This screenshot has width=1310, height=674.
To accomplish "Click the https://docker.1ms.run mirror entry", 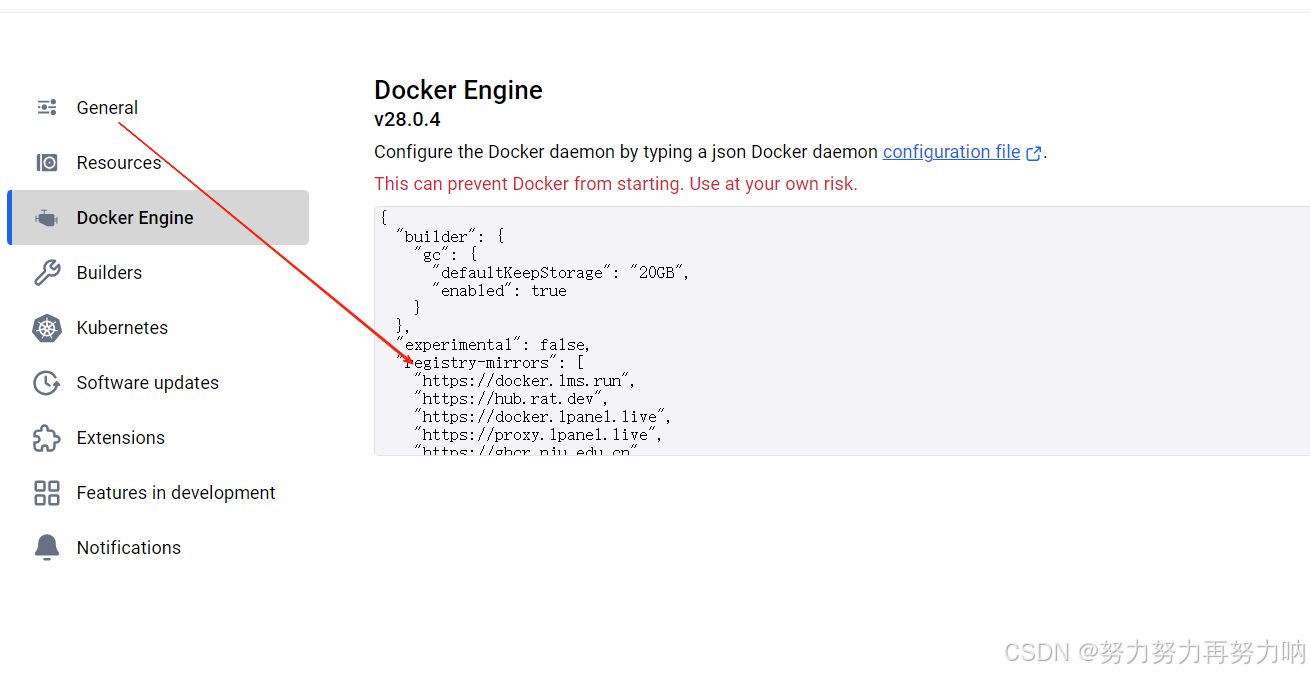I will point(525,381).
